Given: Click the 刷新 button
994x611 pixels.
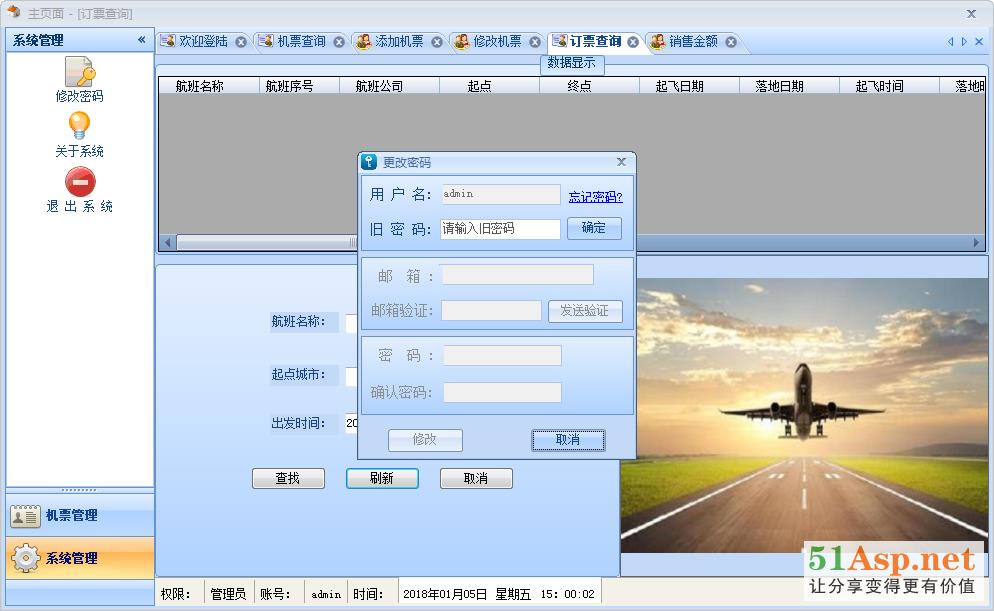Looking at the screenshot, I should pyautogui.click(x=382, y=479).
